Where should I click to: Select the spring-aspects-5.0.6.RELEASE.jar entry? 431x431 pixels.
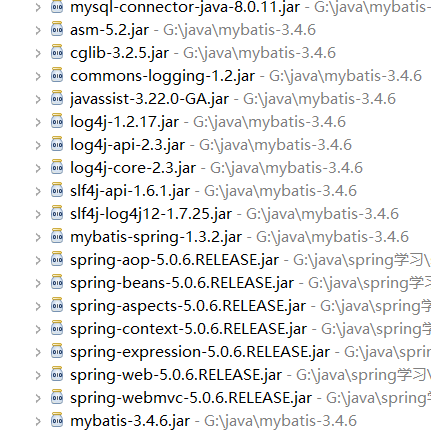coord(188,306)
